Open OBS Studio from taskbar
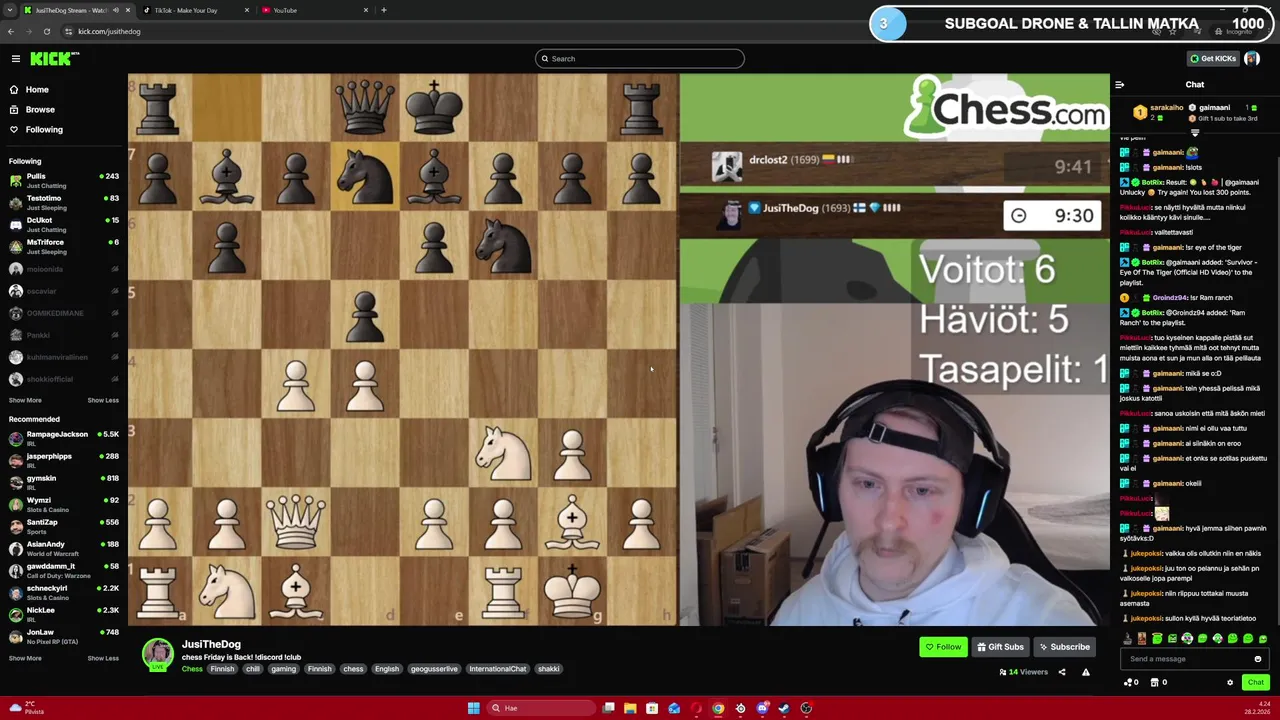This screenshot has width=1280, height=720. point(806,708)
